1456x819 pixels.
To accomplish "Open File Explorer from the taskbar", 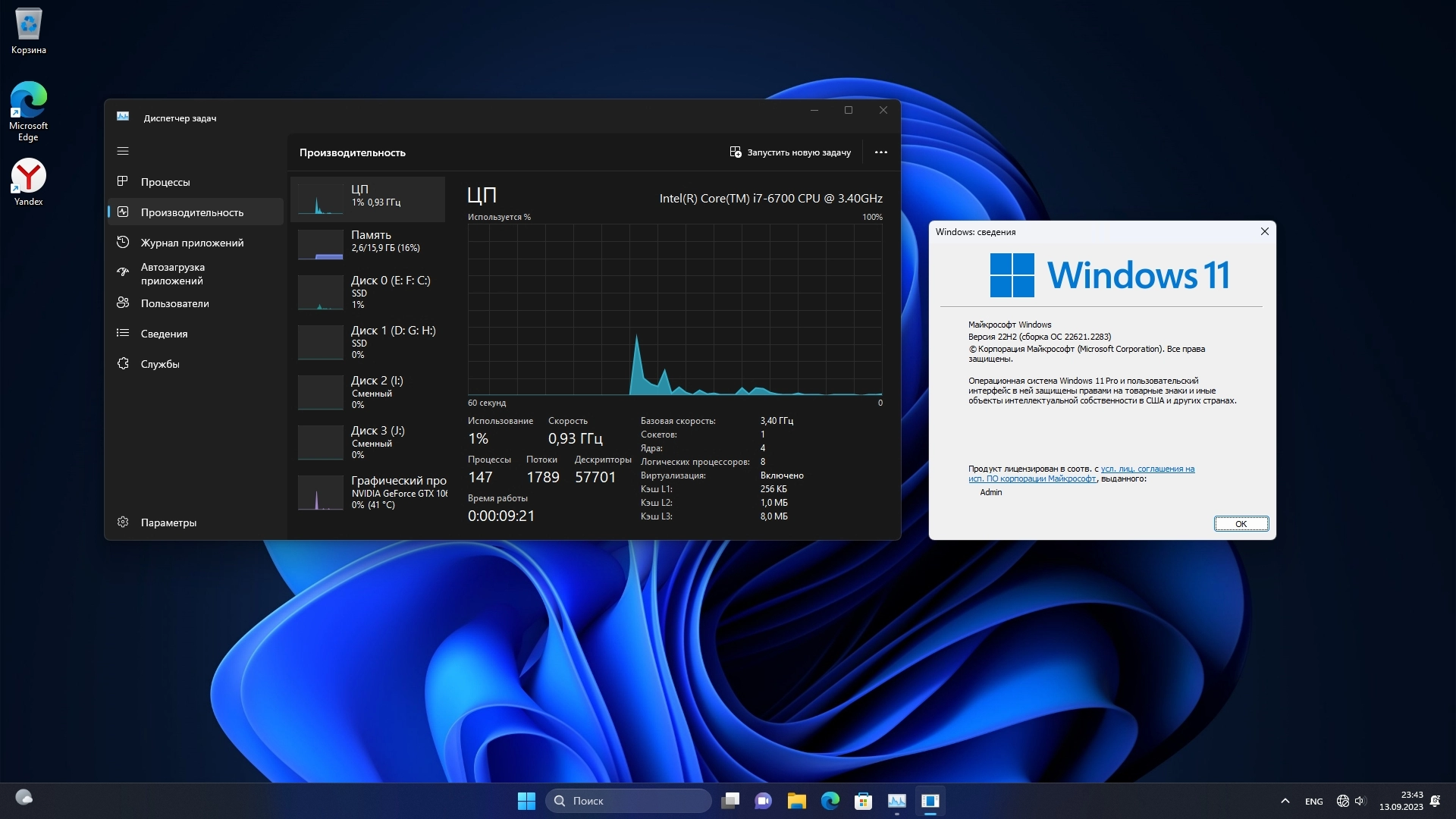I will [x=796, y=801].
